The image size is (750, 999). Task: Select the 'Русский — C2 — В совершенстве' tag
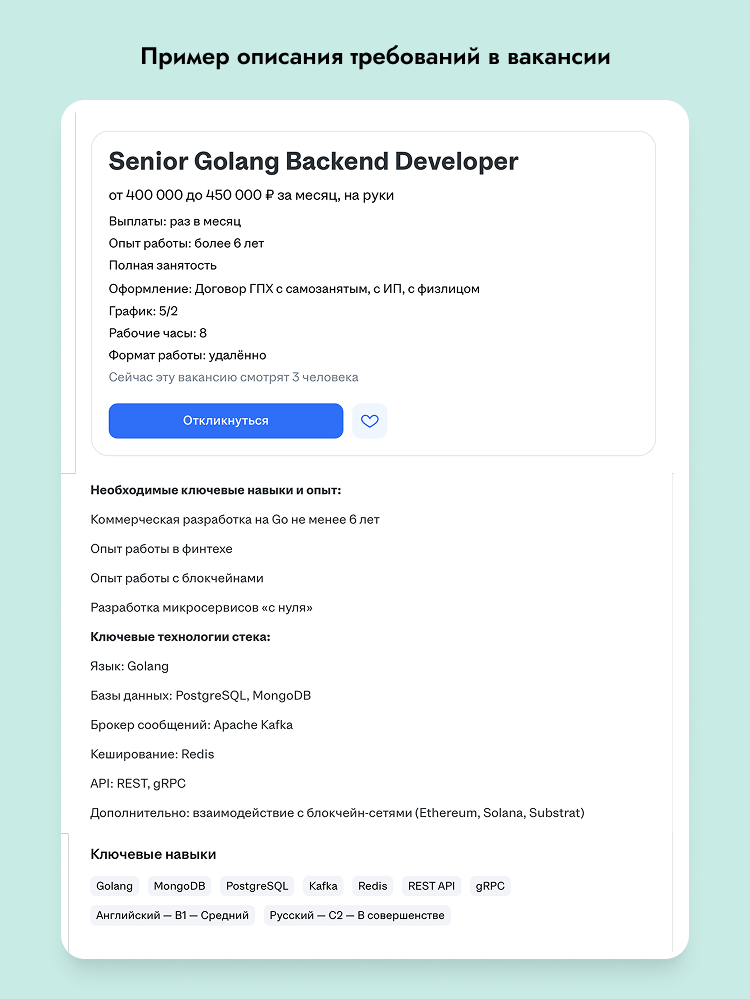(358, 915)
